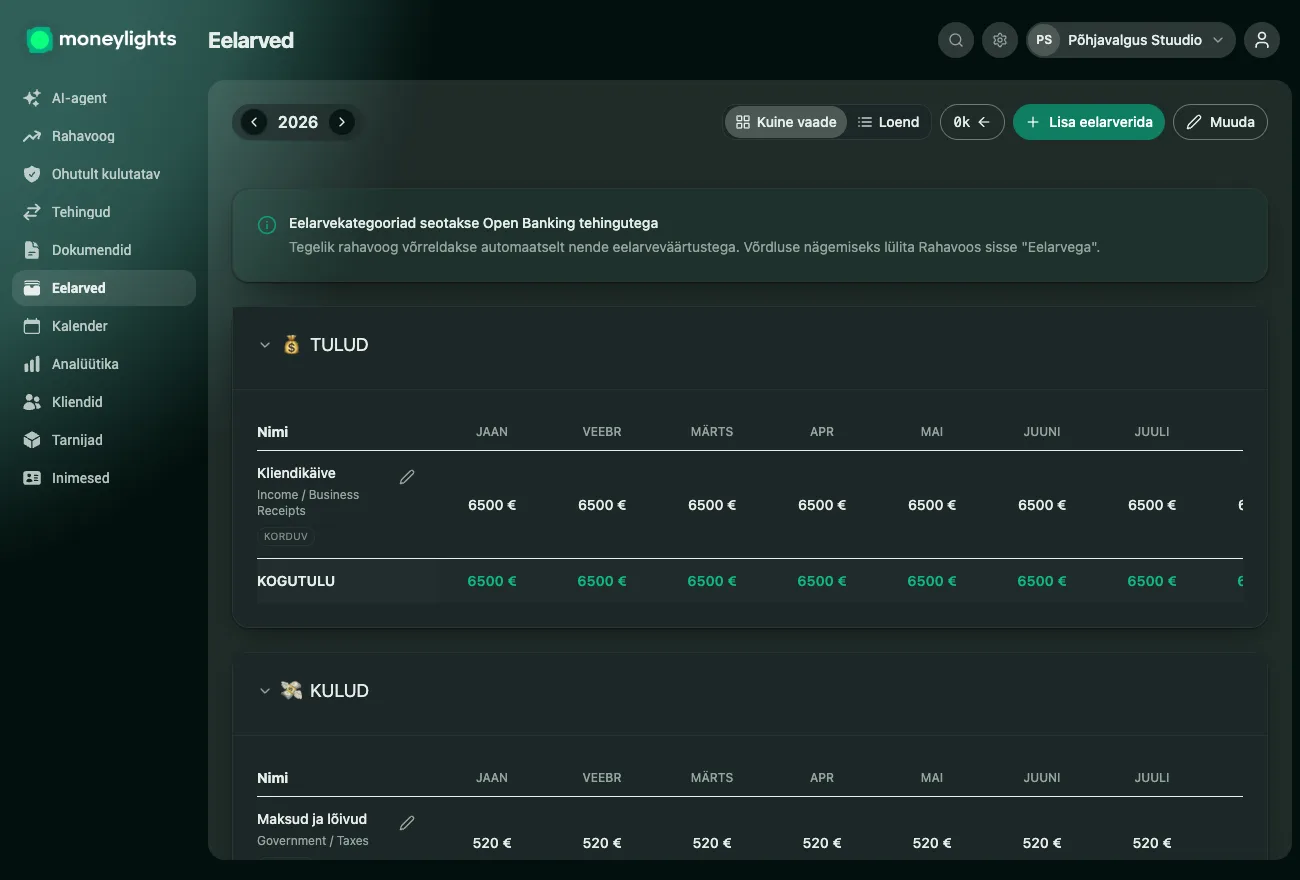1300x880 pixels.
Task: Click Kliendikäive JAAN value 6500 €
Action: (x=492, y=505)
